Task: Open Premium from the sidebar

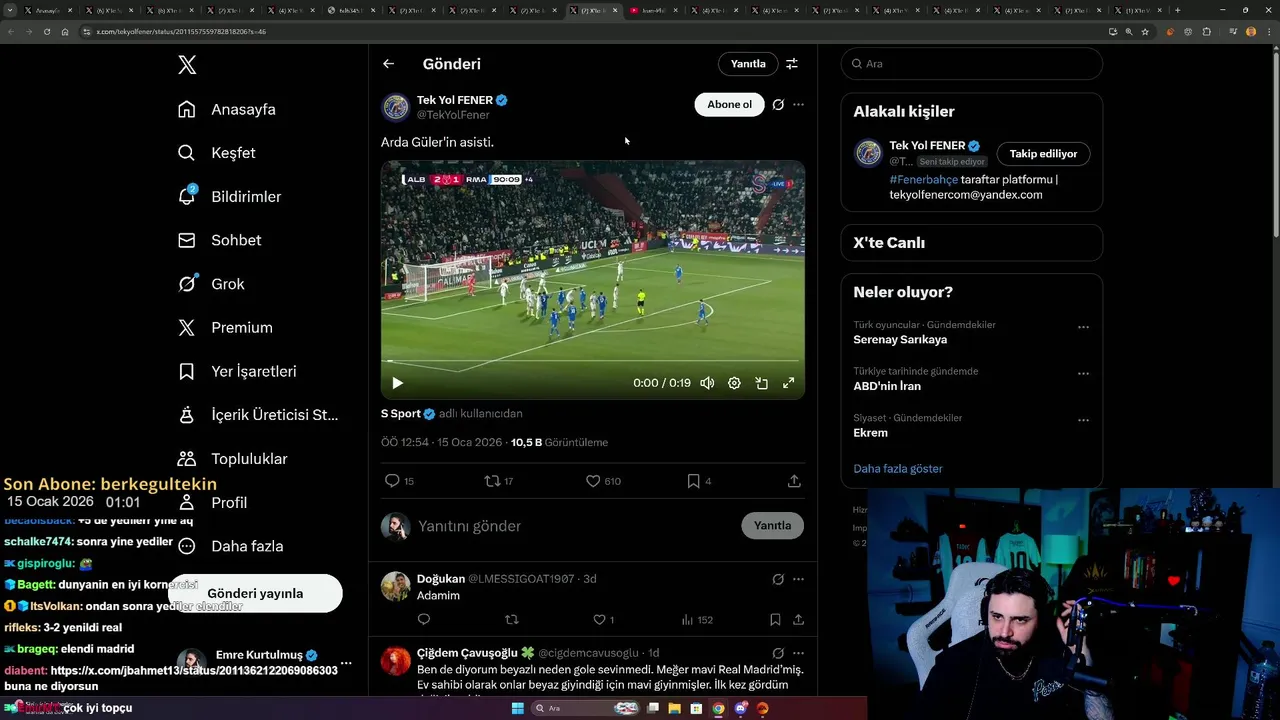Action: [225, 327]
